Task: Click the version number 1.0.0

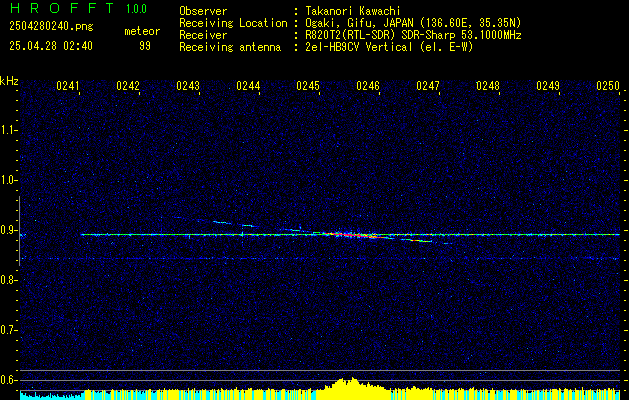Action: click(x=136, y=9)
